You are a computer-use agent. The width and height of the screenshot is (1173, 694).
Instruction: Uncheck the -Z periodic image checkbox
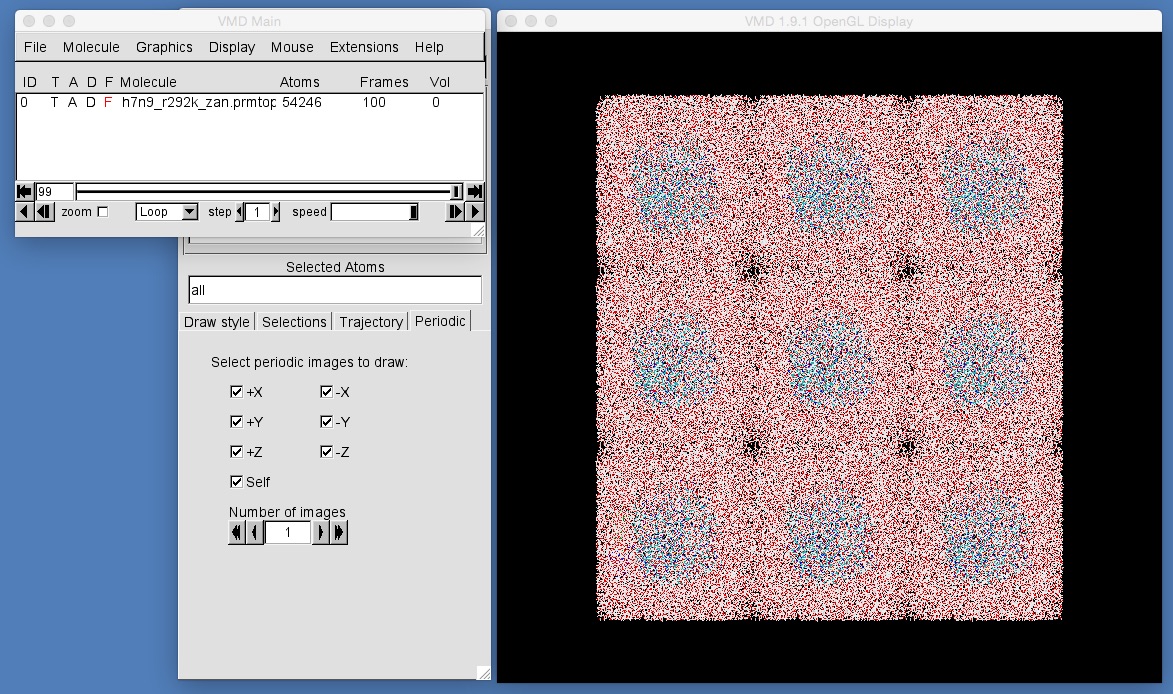[x=326, y=452]
